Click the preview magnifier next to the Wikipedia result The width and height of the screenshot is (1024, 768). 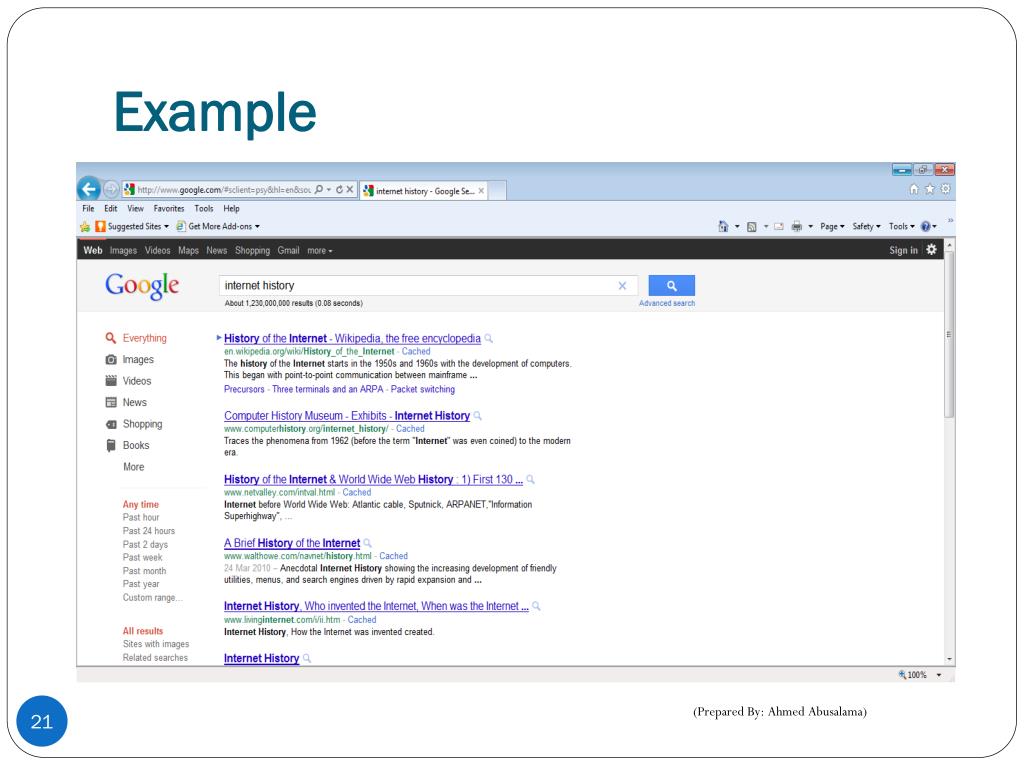[x=488, y=338]
